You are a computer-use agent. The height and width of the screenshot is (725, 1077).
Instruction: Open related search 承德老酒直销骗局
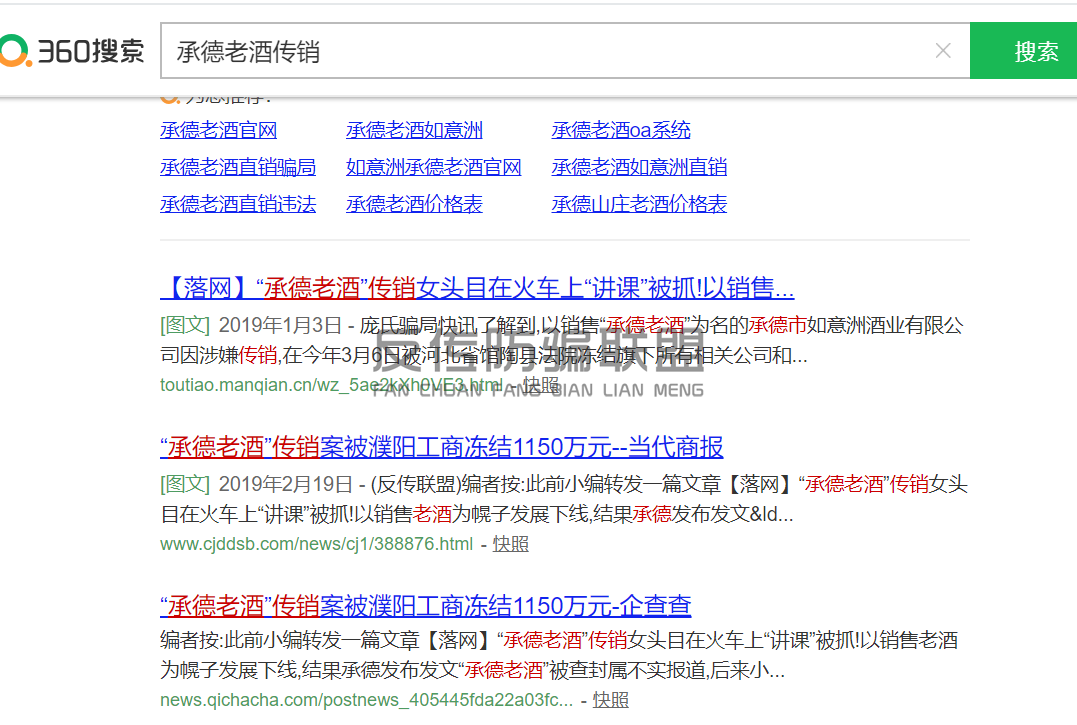[x=238, y=167]
